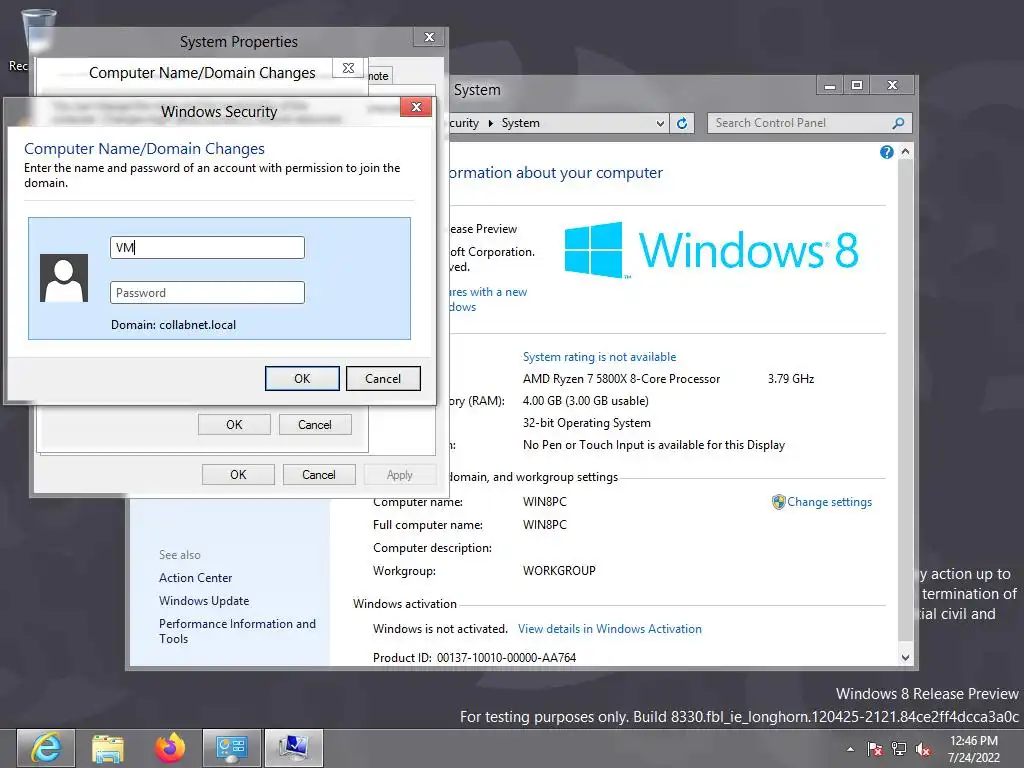
Task: Open Action Center flag tray icon
Action: (x=874, y=749)
